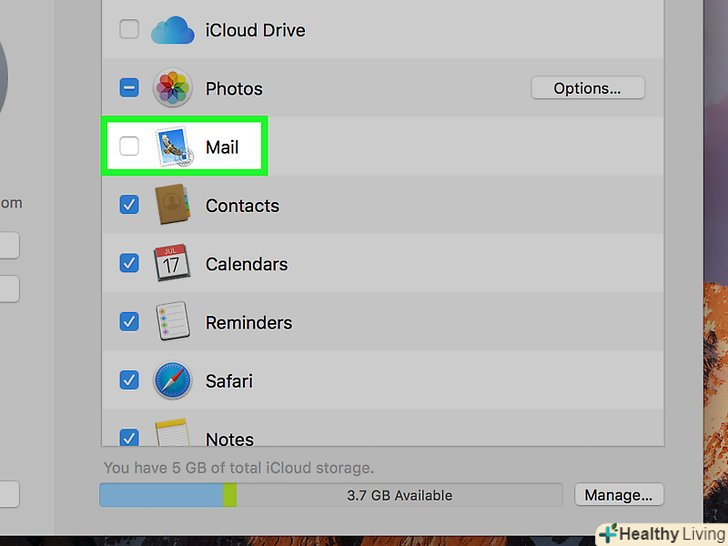Click the Safari compass icon
Screen dimensions: 728x546
pos(172,381)
